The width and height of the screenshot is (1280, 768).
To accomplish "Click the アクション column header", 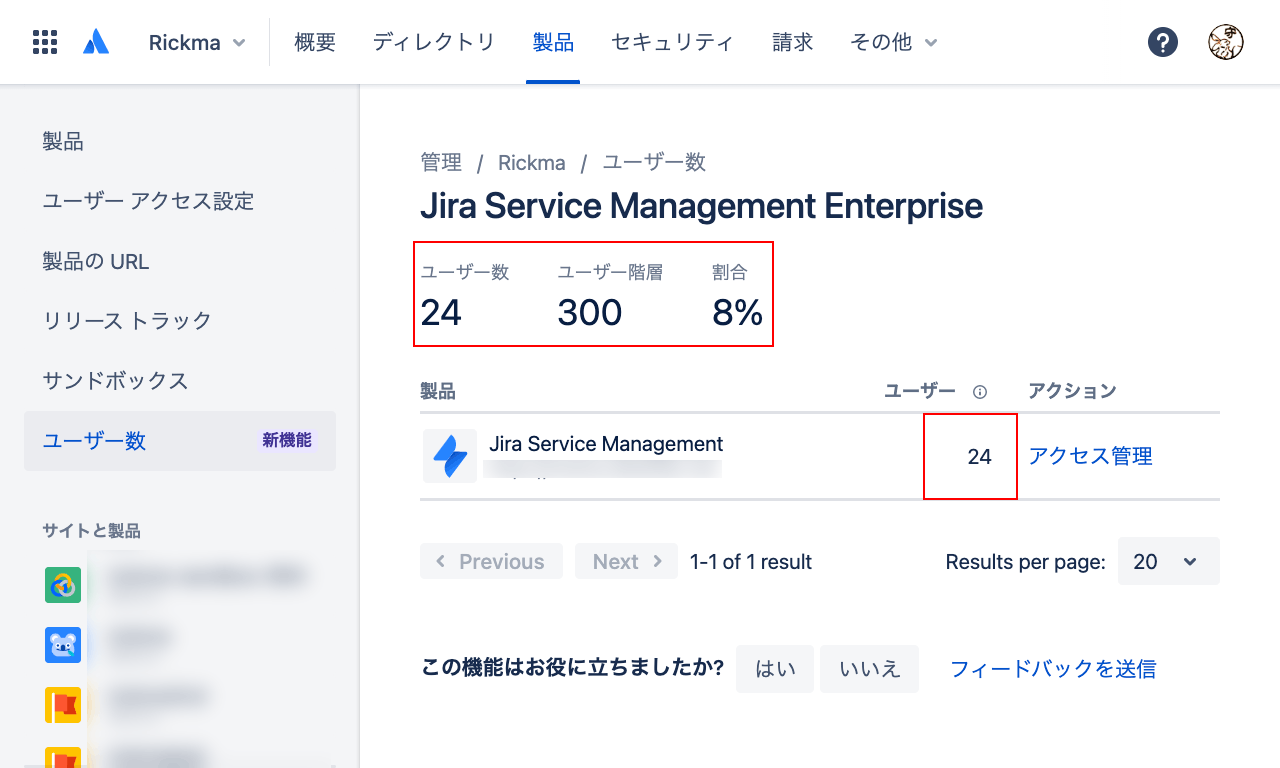I will [1072, 391].
